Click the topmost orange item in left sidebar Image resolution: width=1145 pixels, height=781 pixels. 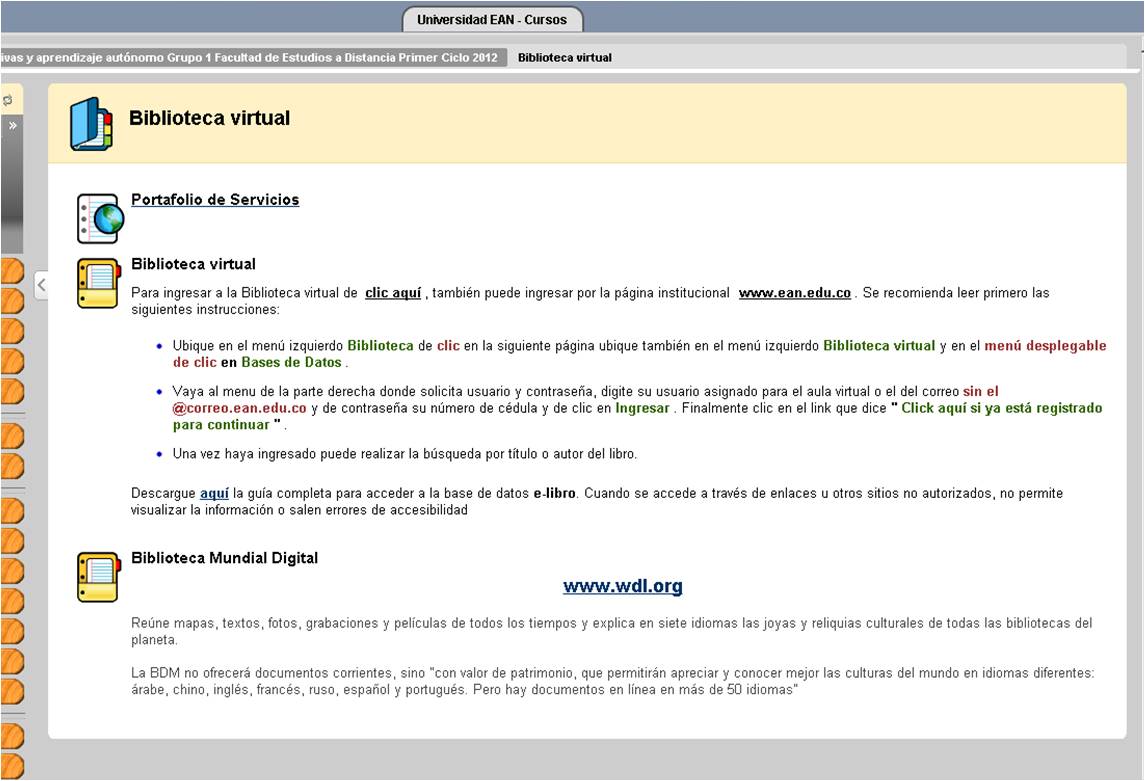11,272
